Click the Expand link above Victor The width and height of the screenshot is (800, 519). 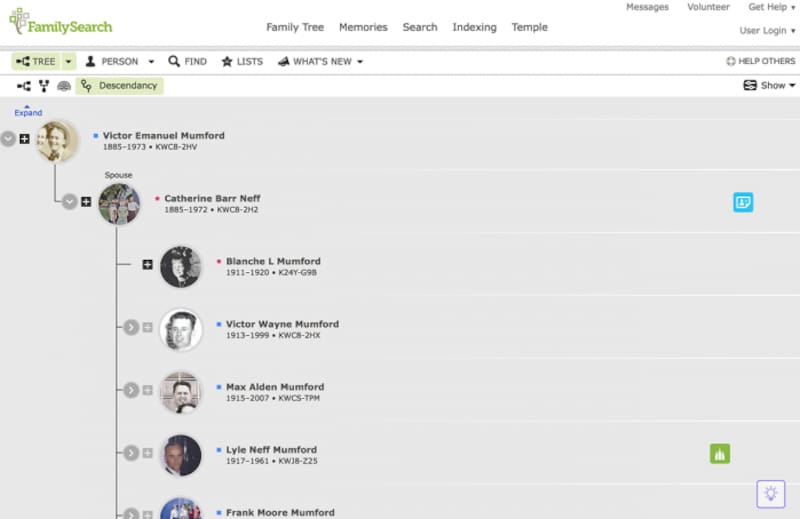tap(28, 112)
